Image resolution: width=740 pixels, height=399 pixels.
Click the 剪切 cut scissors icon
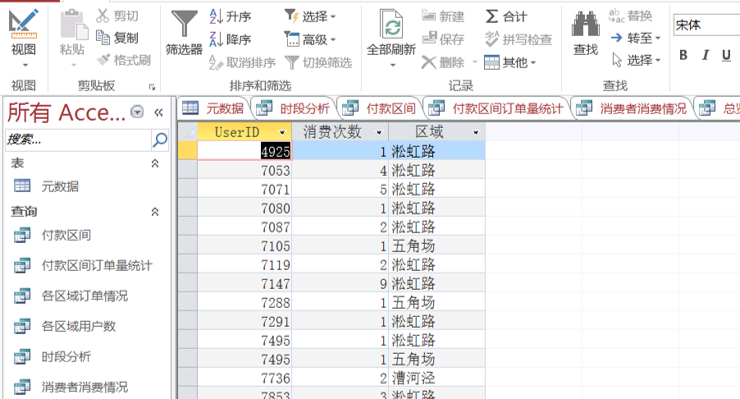102,16
